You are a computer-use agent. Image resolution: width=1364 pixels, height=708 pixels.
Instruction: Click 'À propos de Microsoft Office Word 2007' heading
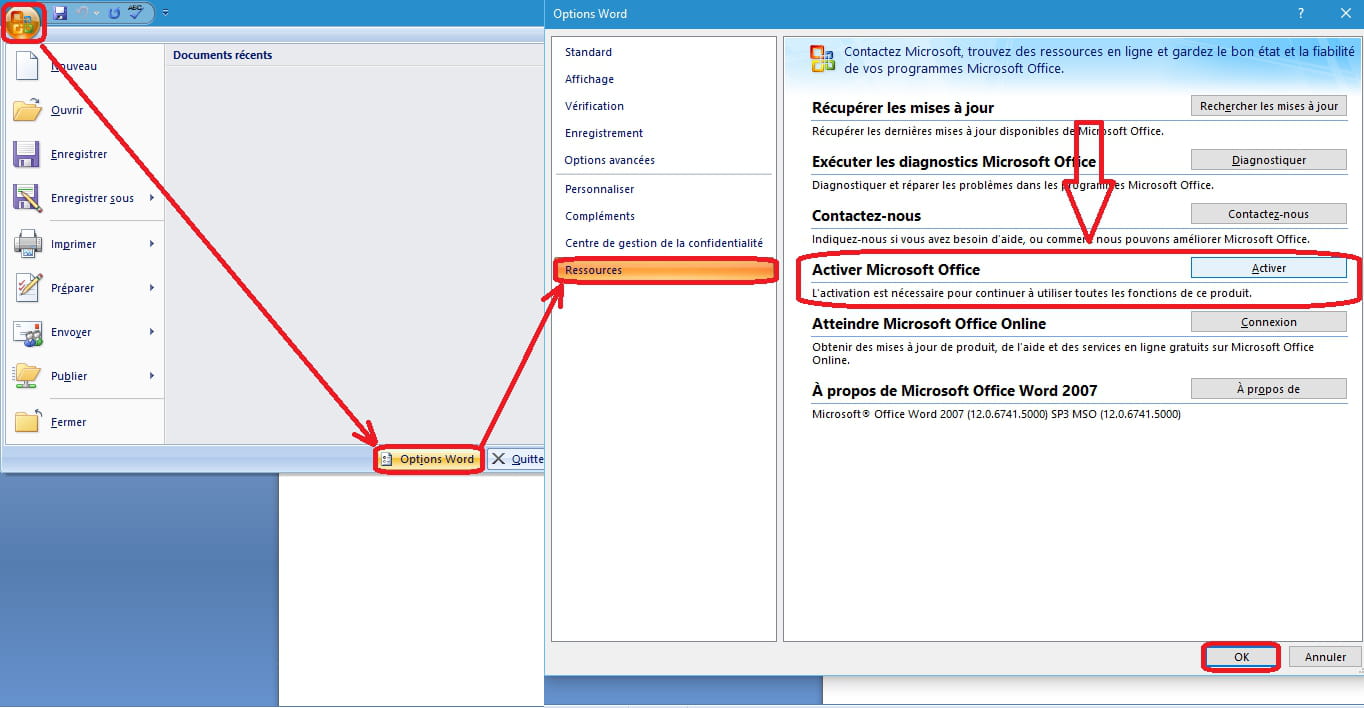(955, 391)
